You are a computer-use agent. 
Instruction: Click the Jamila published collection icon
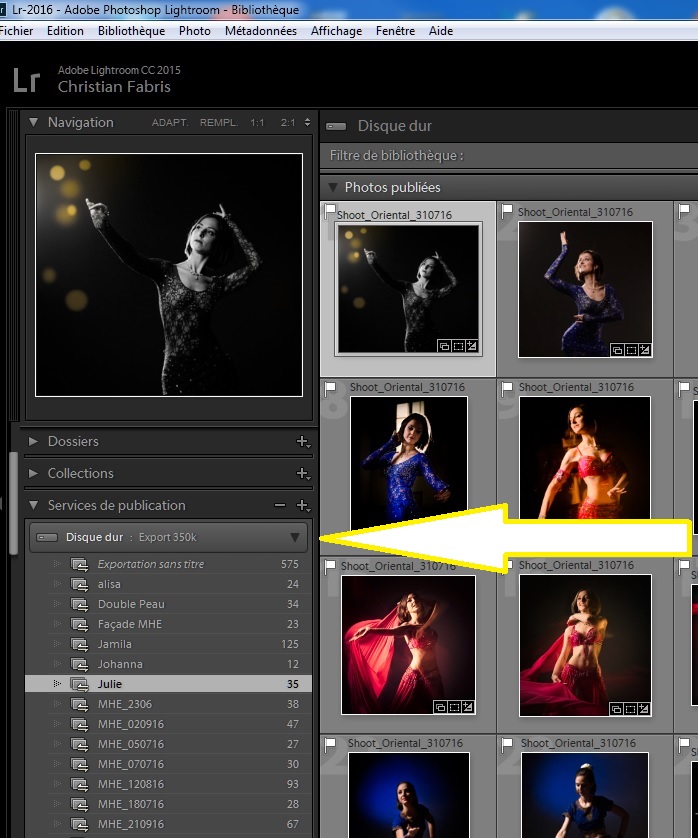point(80,644)
